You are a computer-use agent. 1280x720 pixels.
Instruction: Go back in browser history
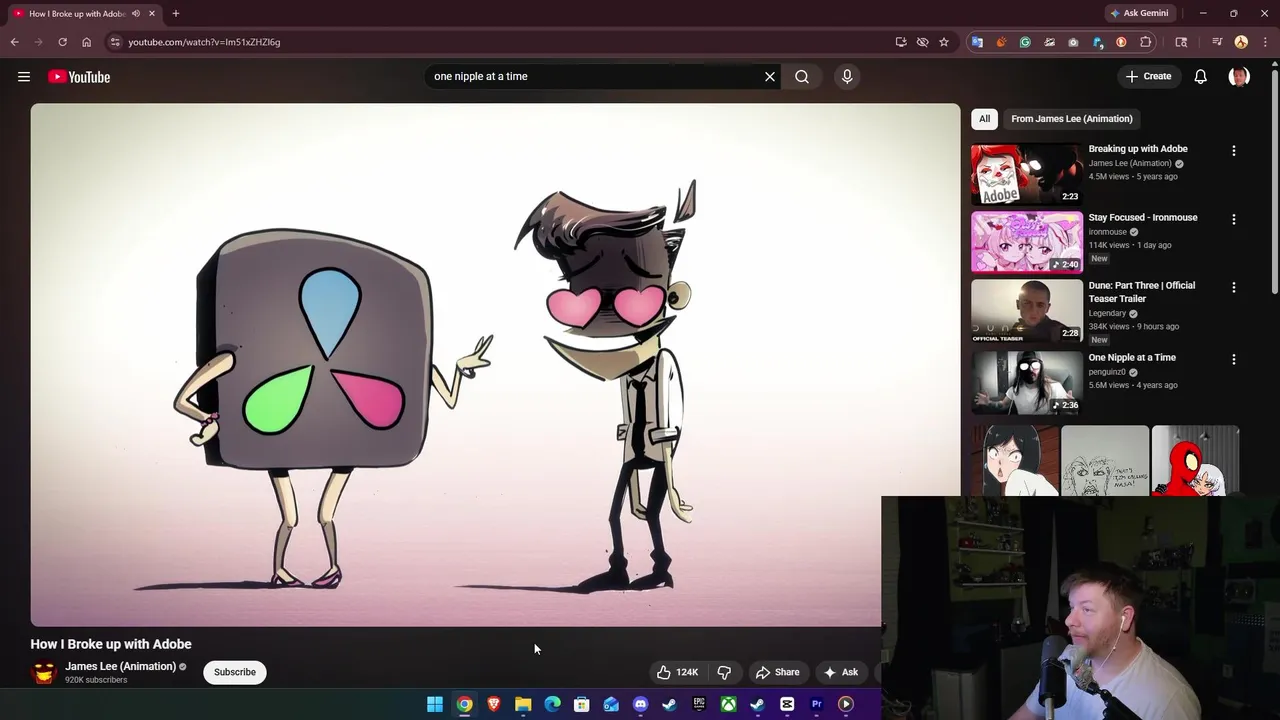14,42
